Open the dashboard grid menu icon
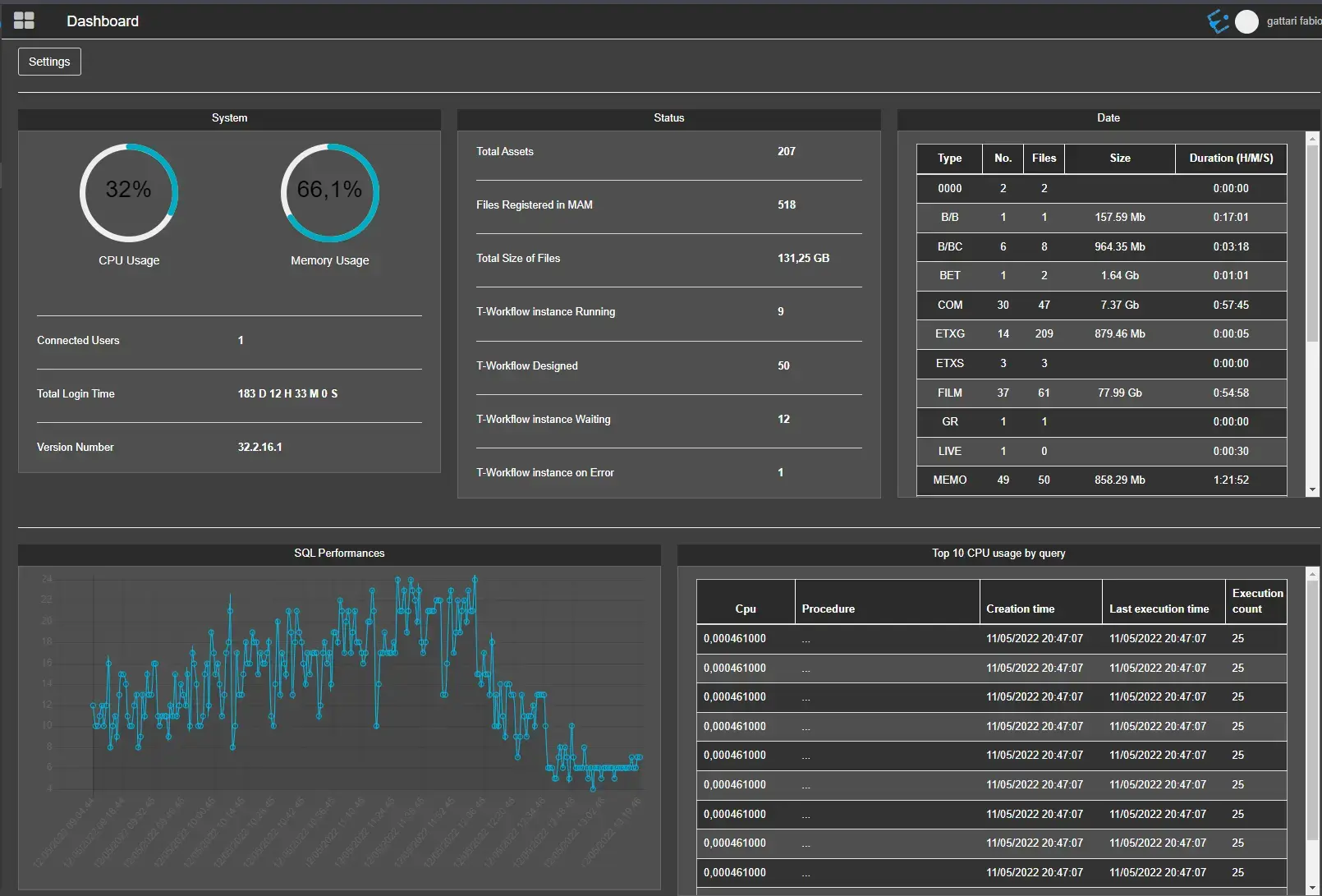The height and width of the screenshot is (896, 1322). (24, 21)
